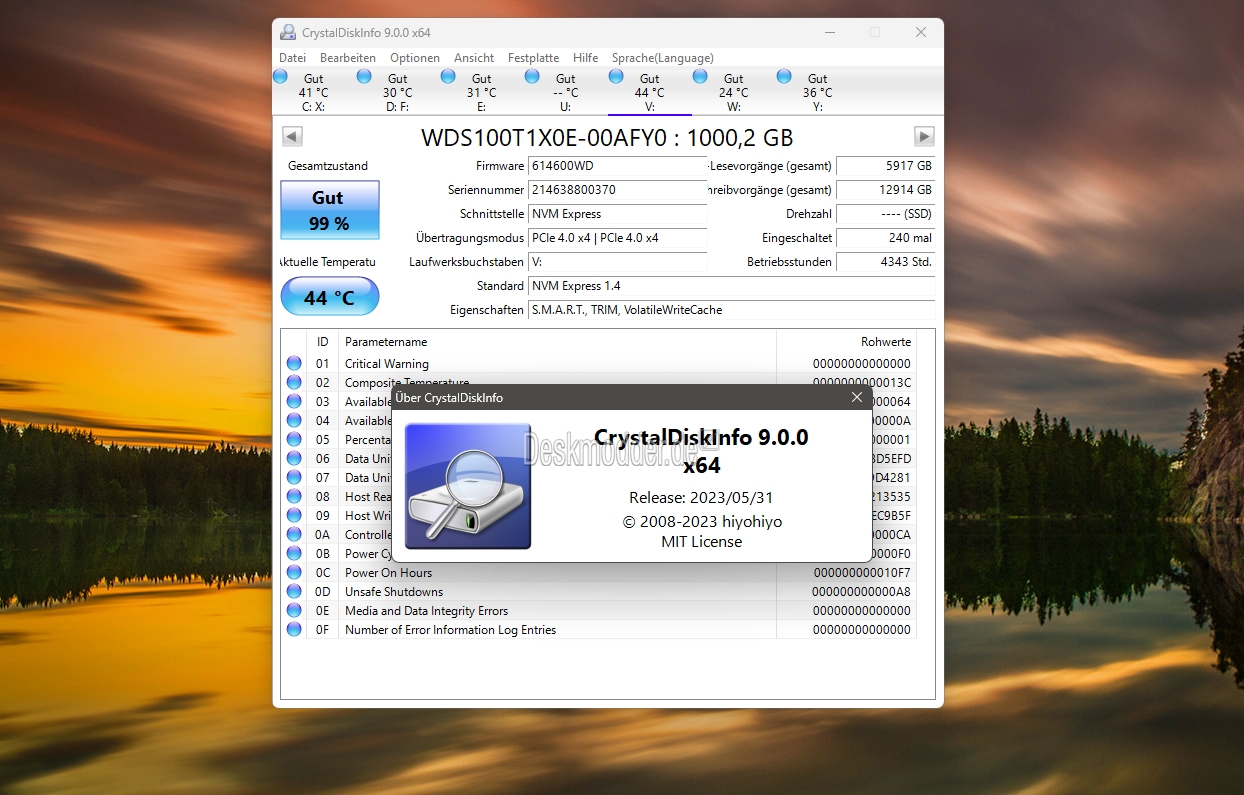Click the status orb for ID 05 row
Image resolution: width=1244 pixels, height=795 pixels.
pyautogui.click(x=294, y=440)
